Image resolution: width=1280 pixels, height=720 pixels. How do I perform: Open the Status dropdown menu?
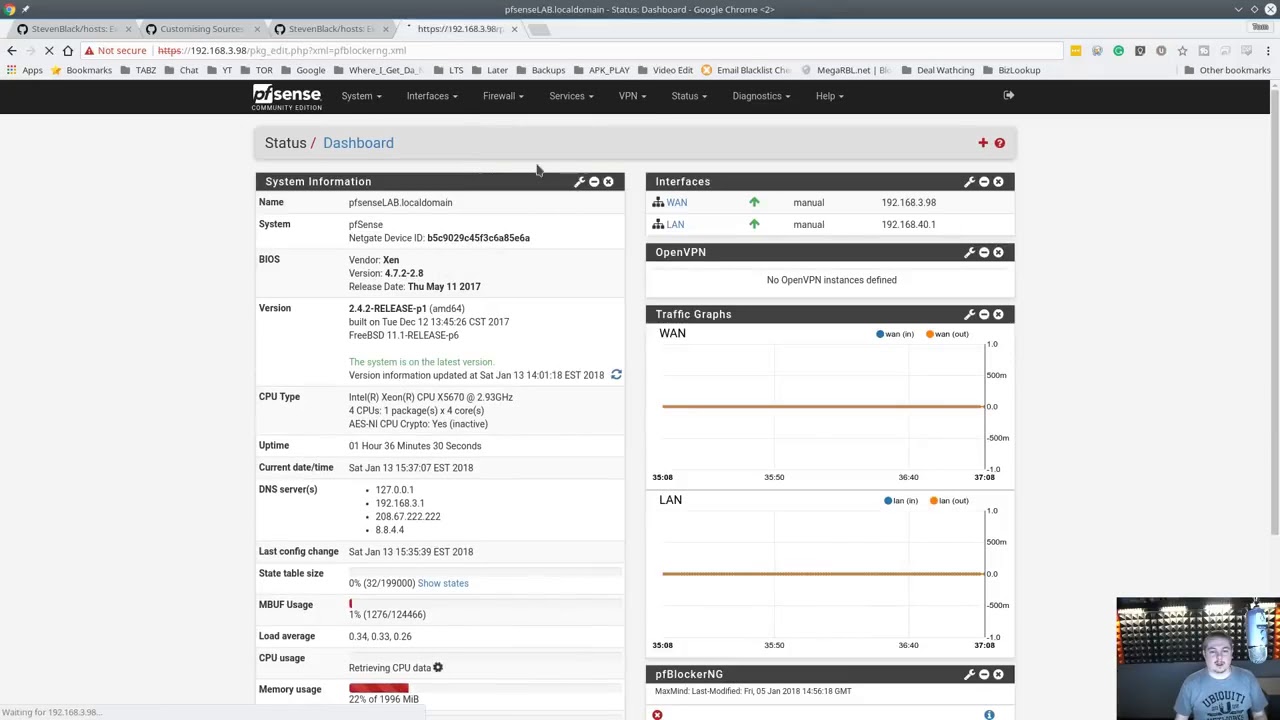689,96
